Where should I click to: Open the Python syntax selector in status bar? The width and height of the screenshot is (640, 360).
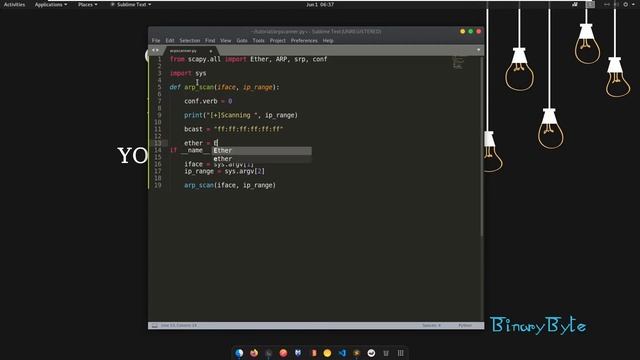click(465, 326)
